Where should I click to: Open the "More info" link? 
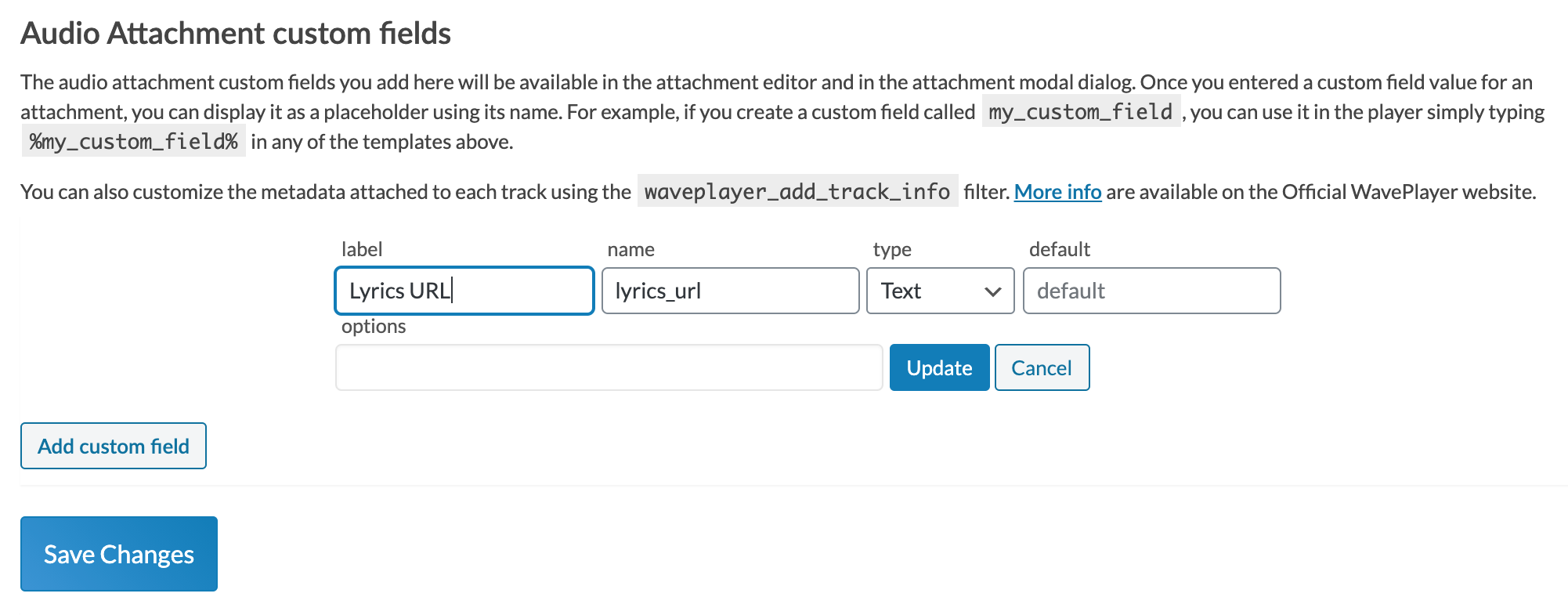coord(1057,192)
